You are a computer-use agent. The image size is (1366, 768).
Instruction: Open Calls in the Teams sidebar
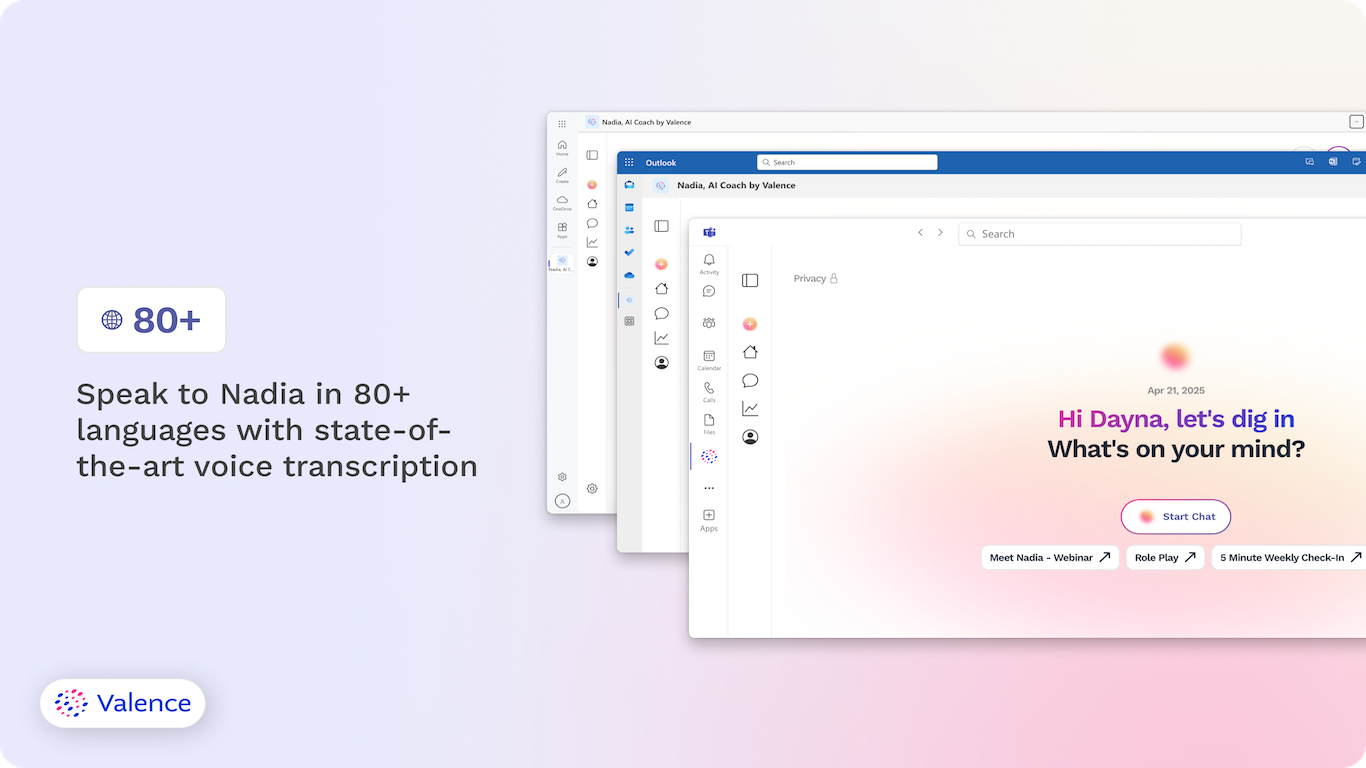[709, 391]
